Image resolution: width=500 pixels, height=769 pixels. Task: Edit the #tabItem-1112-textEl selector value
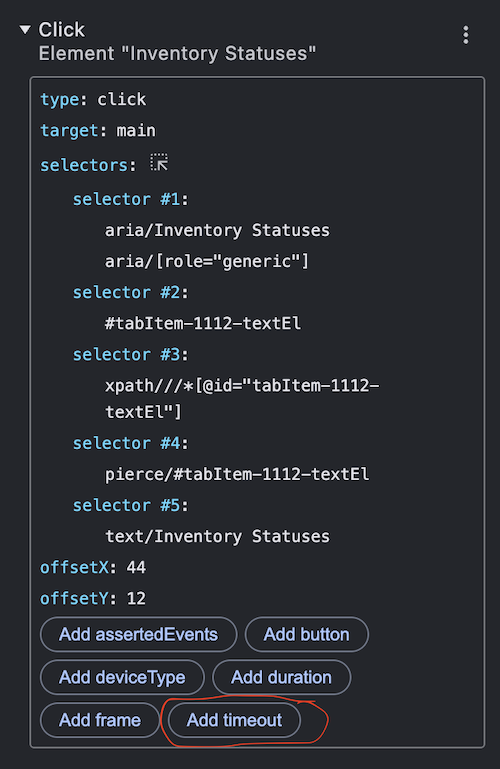[x=203, y=323]
